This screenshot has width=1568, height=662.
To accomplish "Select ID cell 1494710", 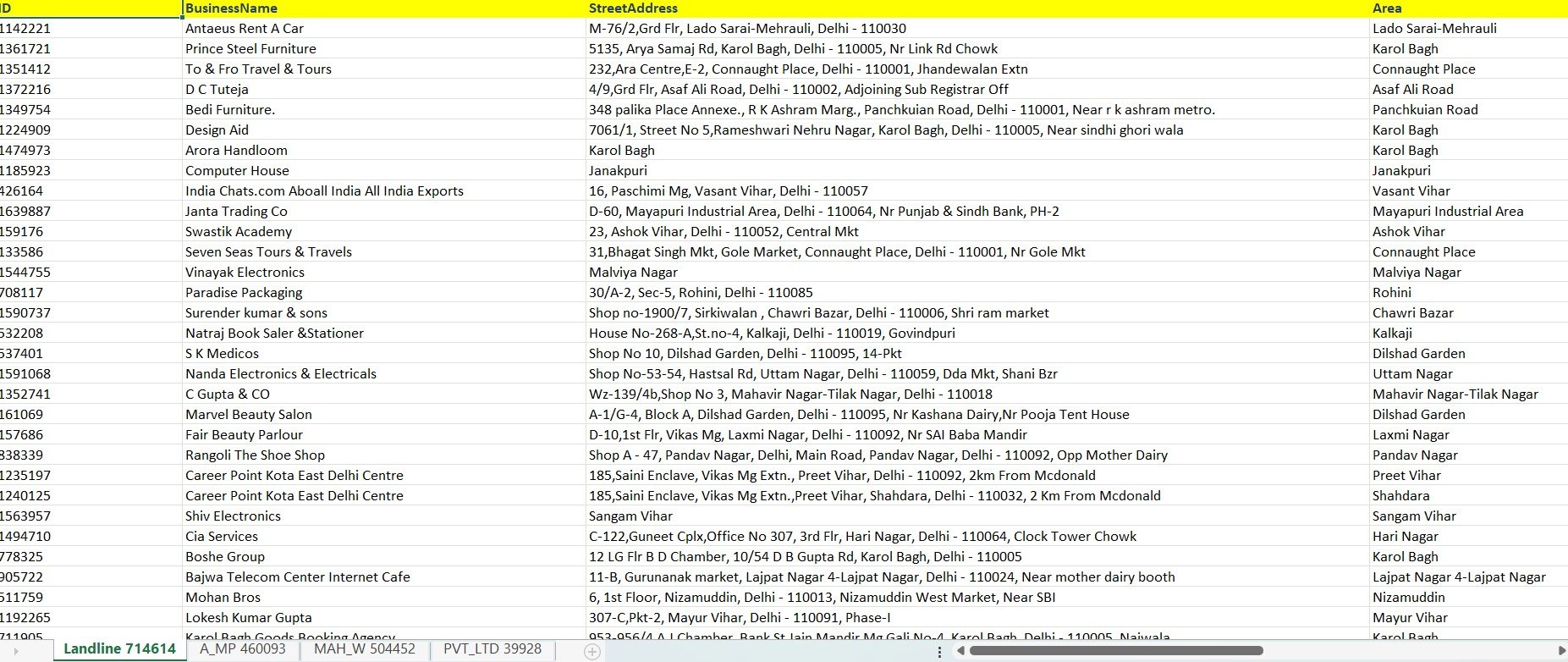I will tap(91, 536).
